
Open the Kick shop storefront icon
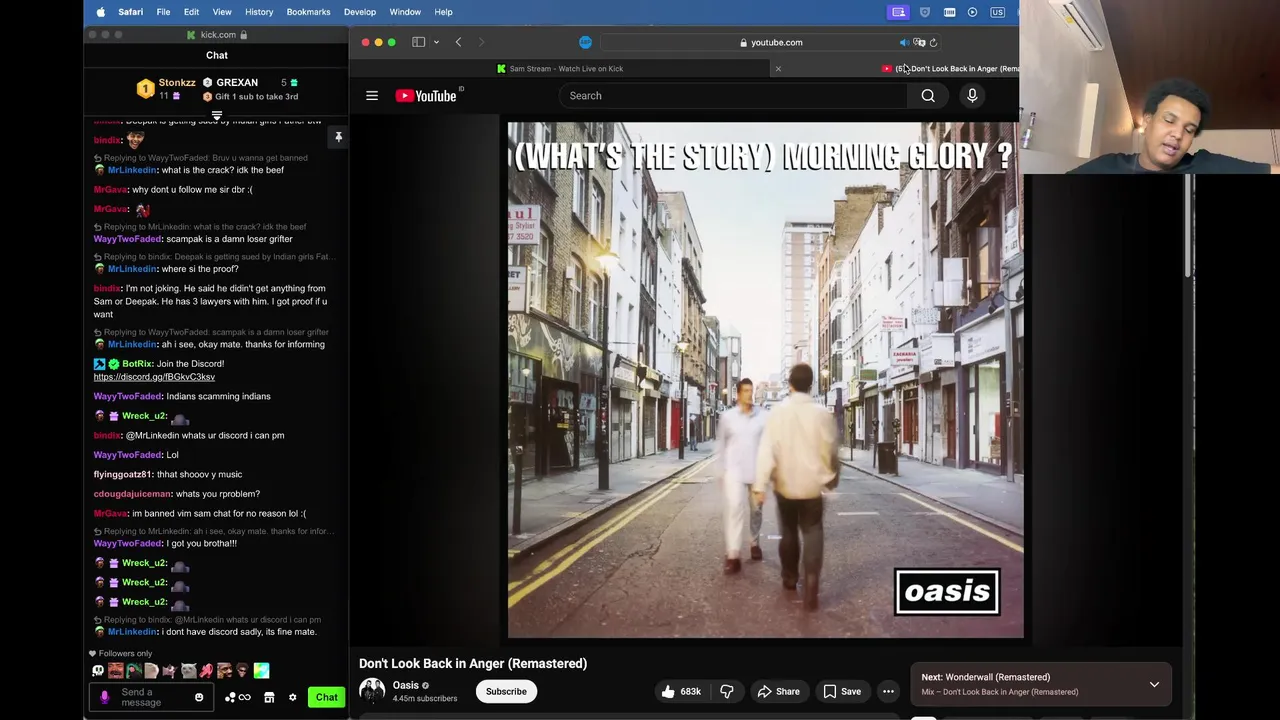(269, 697)
